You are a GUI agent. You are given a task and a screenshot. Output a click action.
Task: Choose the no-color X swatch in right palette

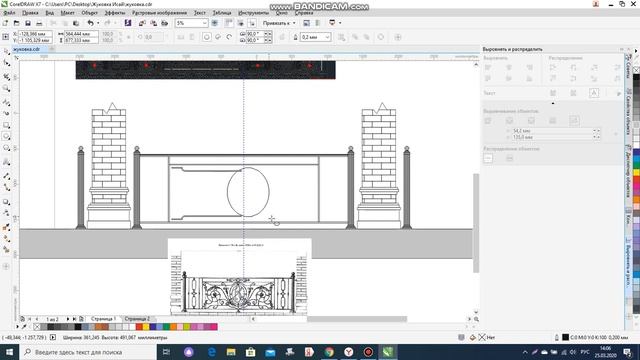[636, 70]
